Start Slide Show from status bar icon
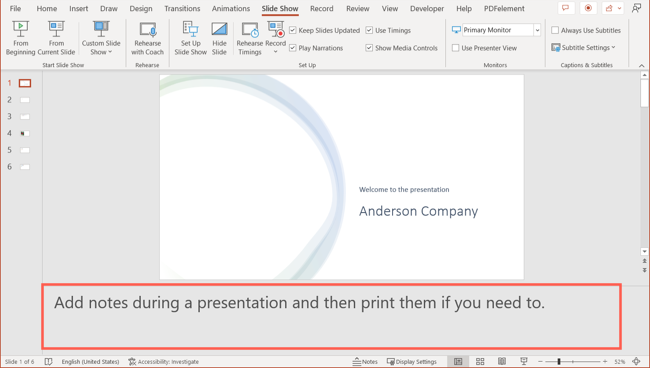This screenshot has height=368, width=650. (524, 361)
